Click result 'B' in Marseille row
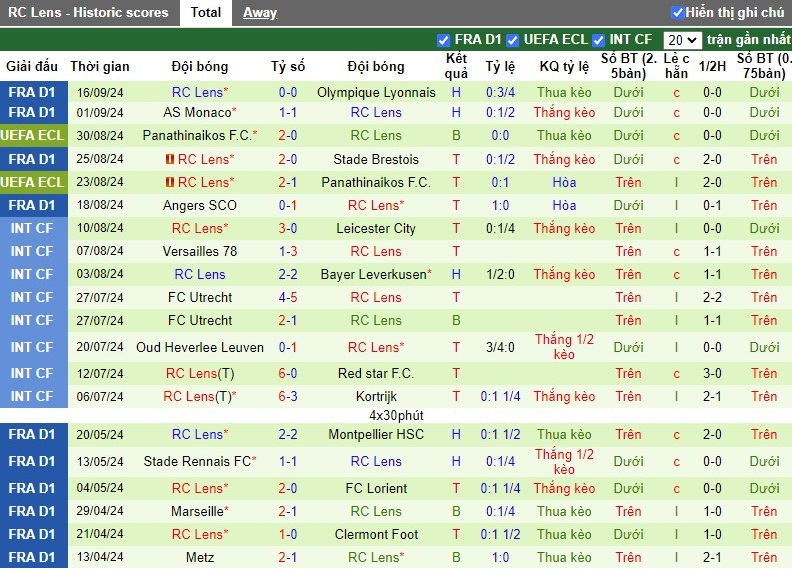The image size is (792, 571). click(x=456, y=511)
